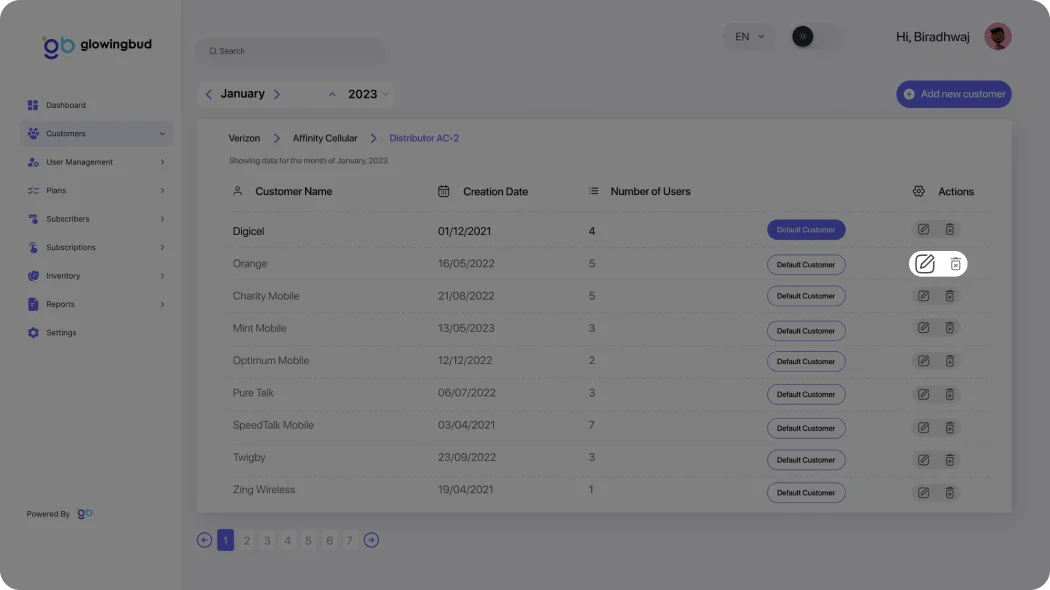This screenshot has height=590, width=1050.
Task: Navigate to Affinity Cellular breadcrumb
Action: [x=324, y=139]
